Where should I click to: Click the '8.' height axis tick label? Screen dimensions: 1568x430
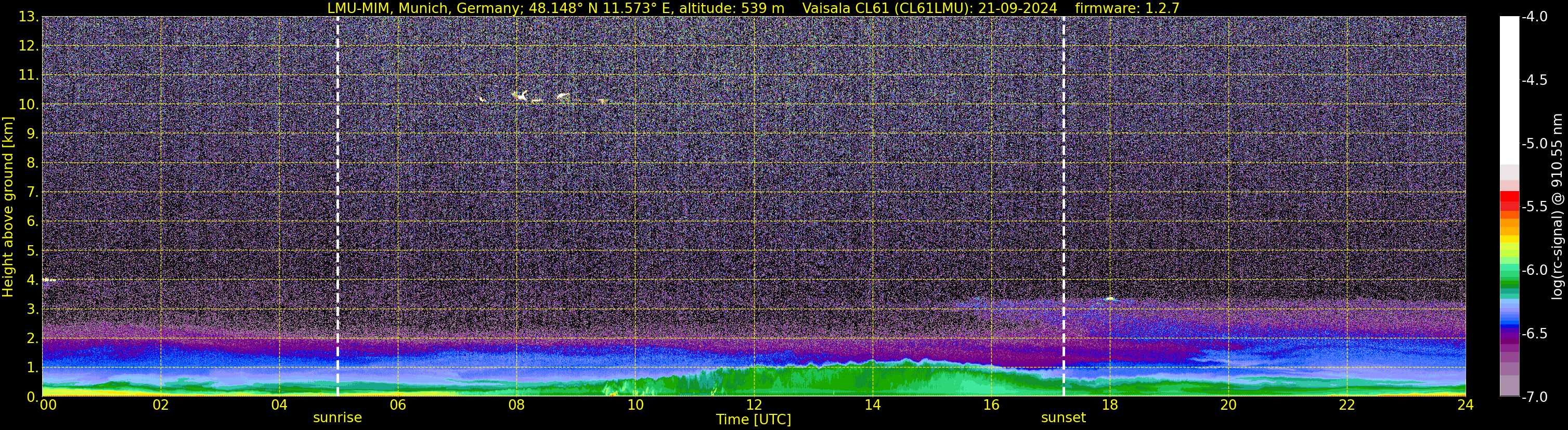[32, 163]
